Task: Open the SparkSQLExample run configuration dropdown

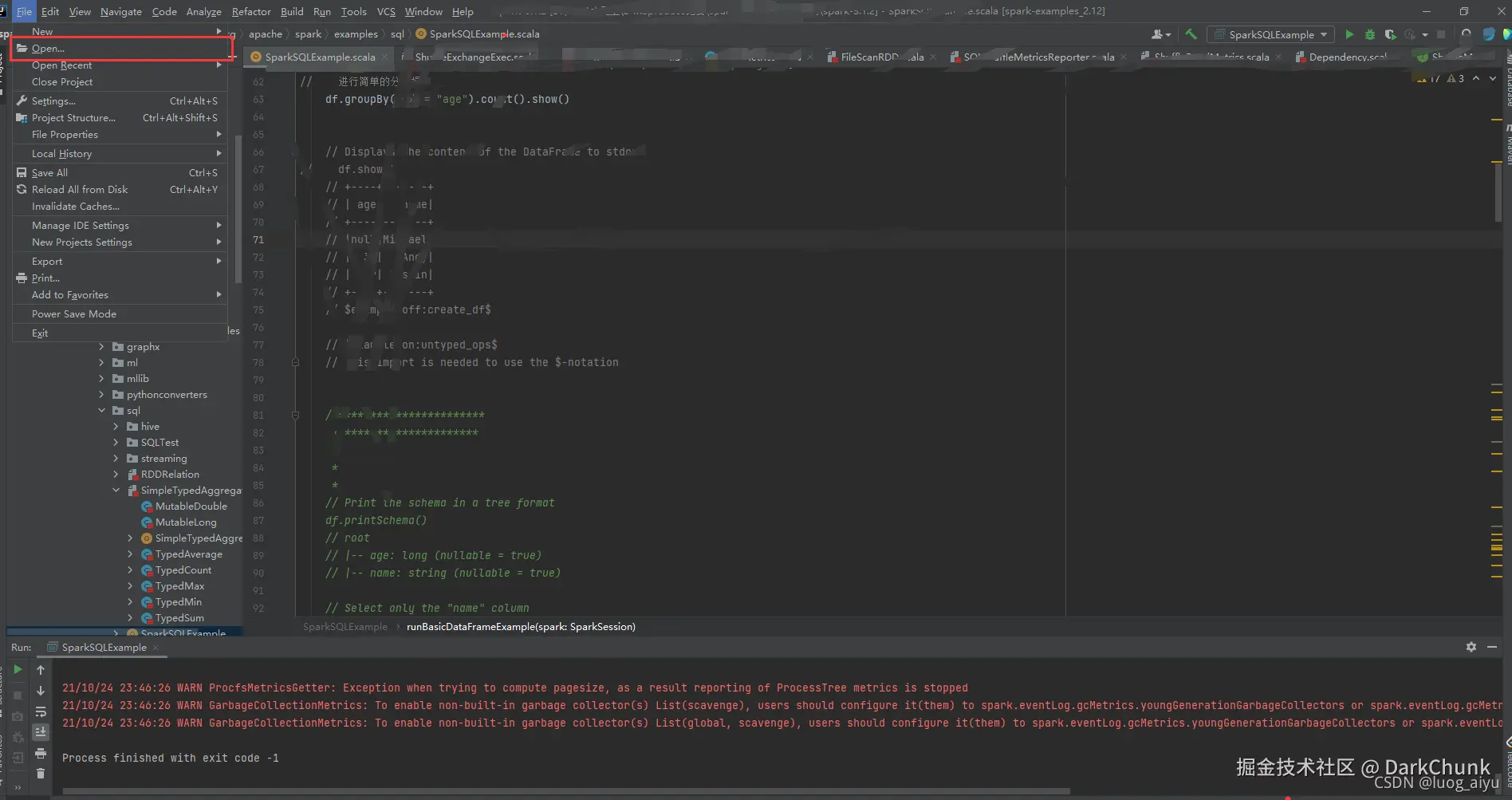Action: coord(1271,34)
